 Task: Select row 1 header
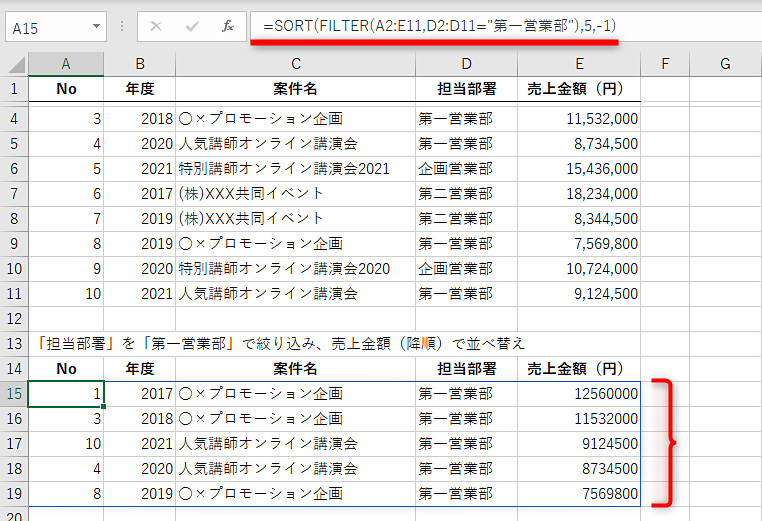tap(14, 89)
